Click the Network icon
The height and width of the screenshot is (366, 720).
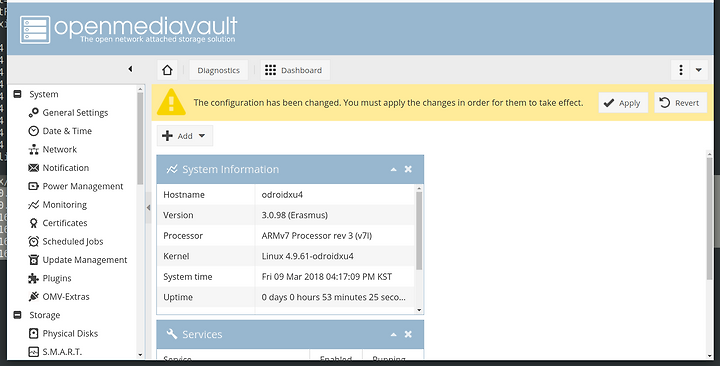[x=34, y=149]
